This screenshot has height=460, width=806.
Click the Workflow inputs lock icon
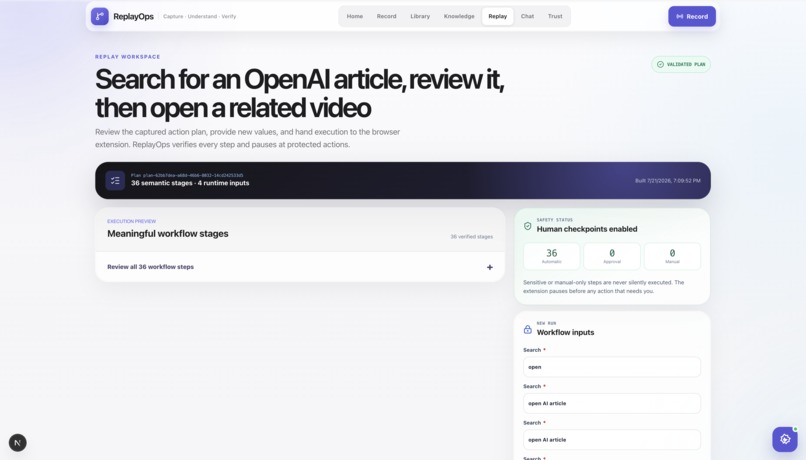[x=527, y=329]
